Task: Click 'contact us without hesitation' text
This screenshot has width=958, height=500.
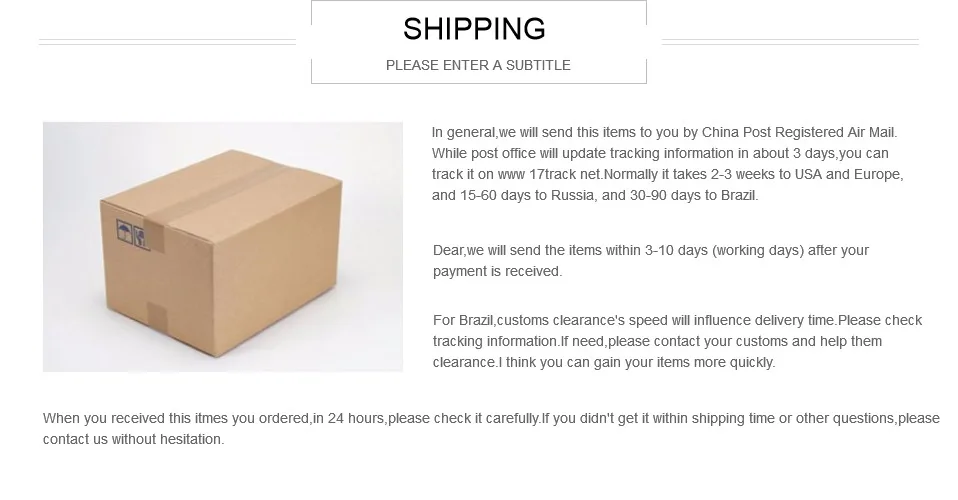Action: click(133, 439)
